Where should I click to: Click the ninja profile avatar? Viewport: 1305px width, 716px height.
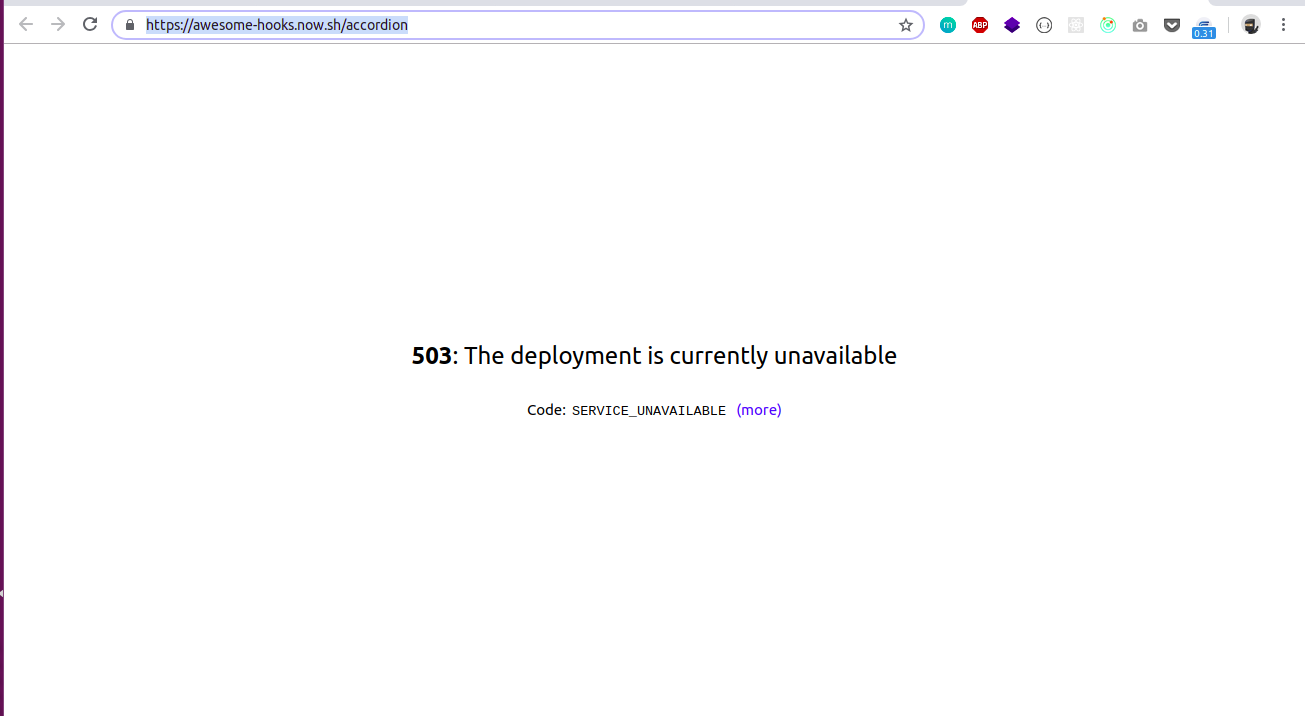[1251, 24]
